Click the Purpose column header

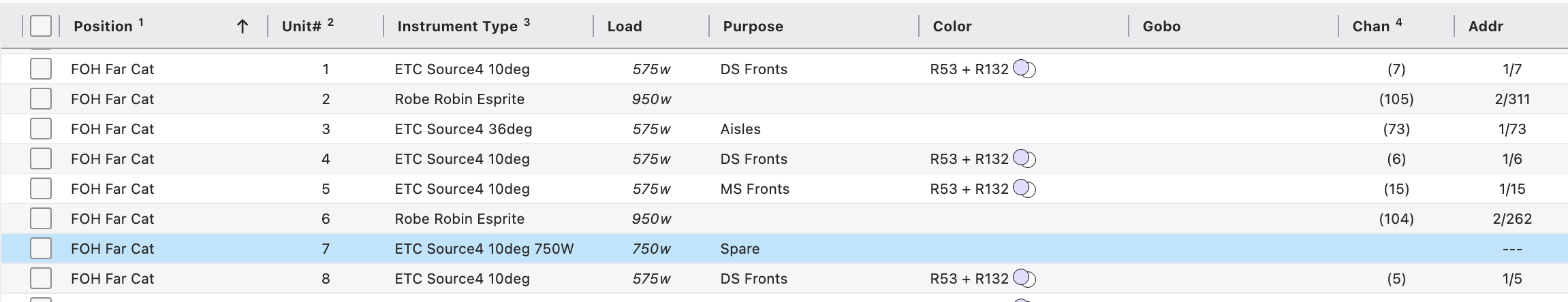tap(753, 27)
